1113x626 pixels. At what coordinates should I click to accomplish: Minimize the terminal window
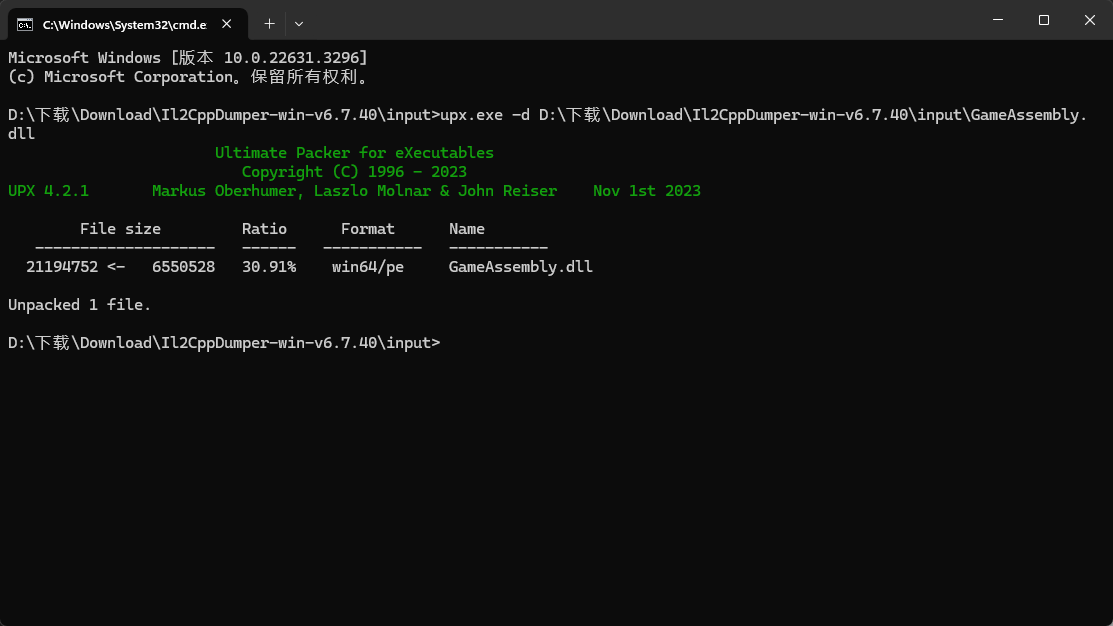coord(997,20)
